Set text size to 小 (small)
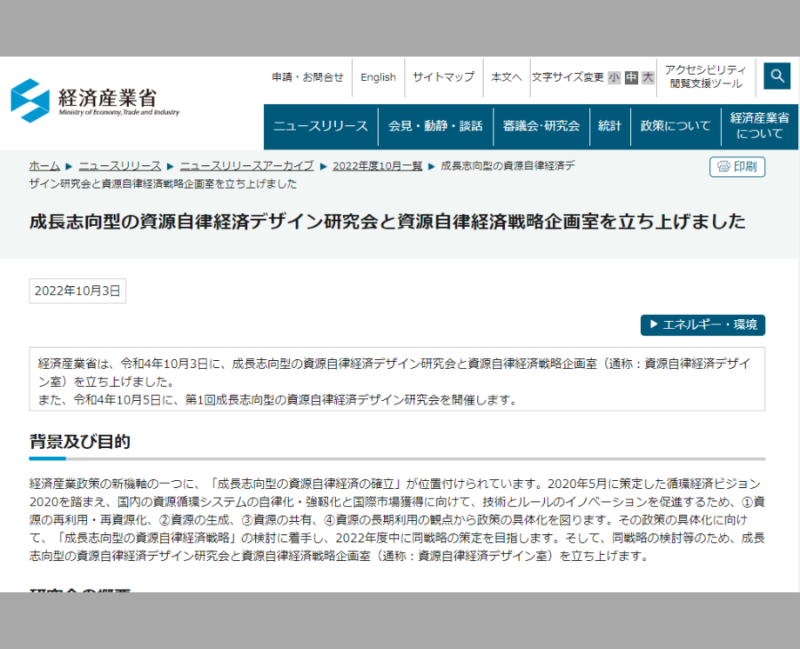This screenshot has height=649, width=800. (614, 78)
